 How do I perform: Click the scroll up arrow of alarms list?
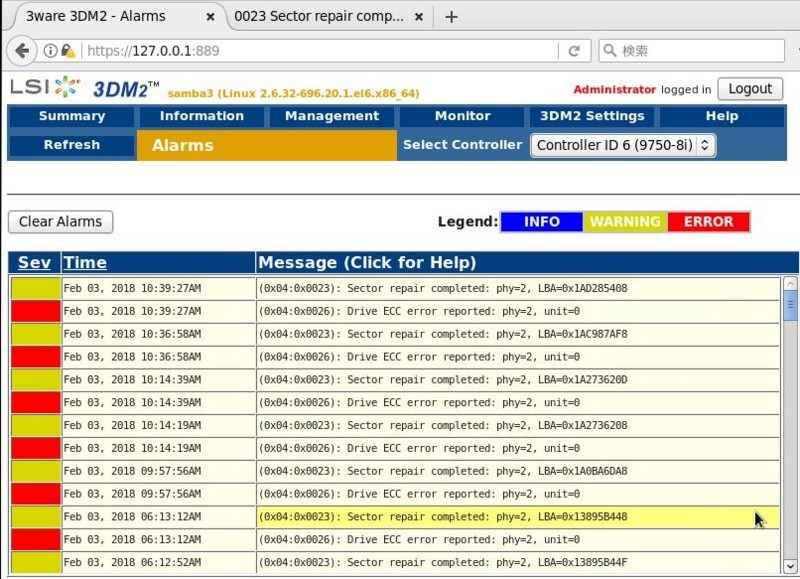tap(790, 283)
